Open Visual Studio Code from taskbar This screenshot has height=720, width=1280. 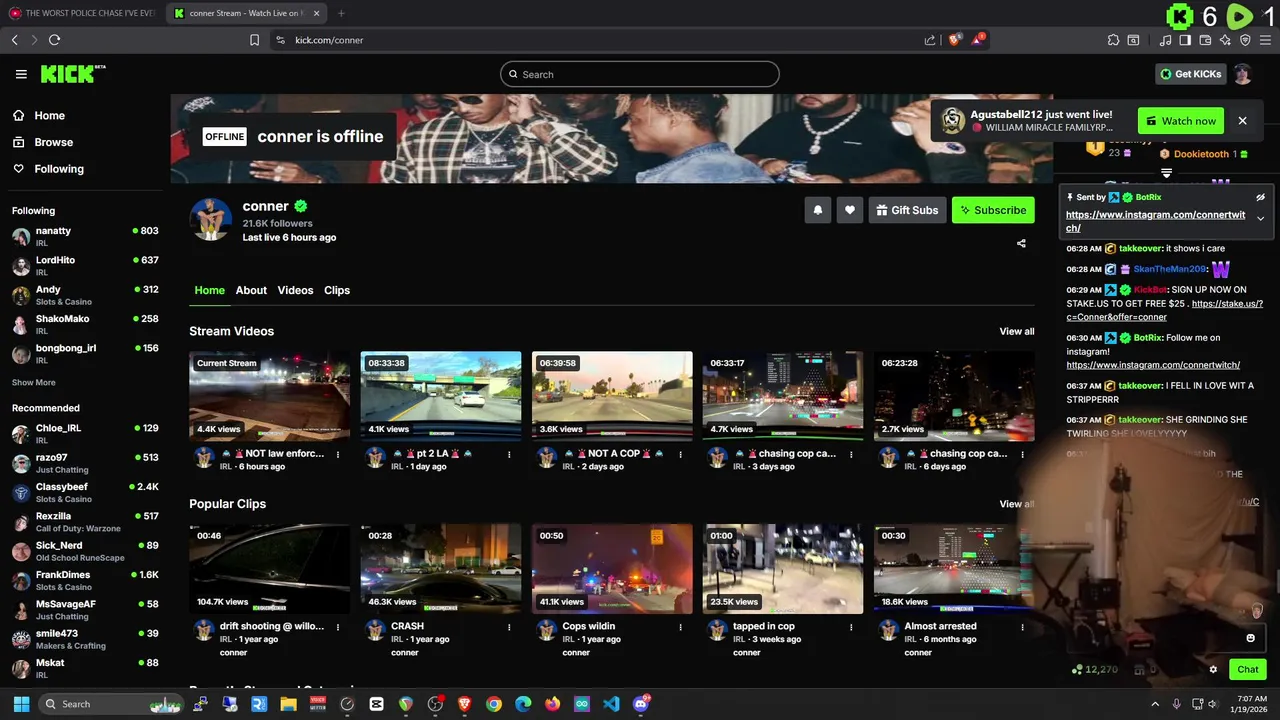pos(611,704)
